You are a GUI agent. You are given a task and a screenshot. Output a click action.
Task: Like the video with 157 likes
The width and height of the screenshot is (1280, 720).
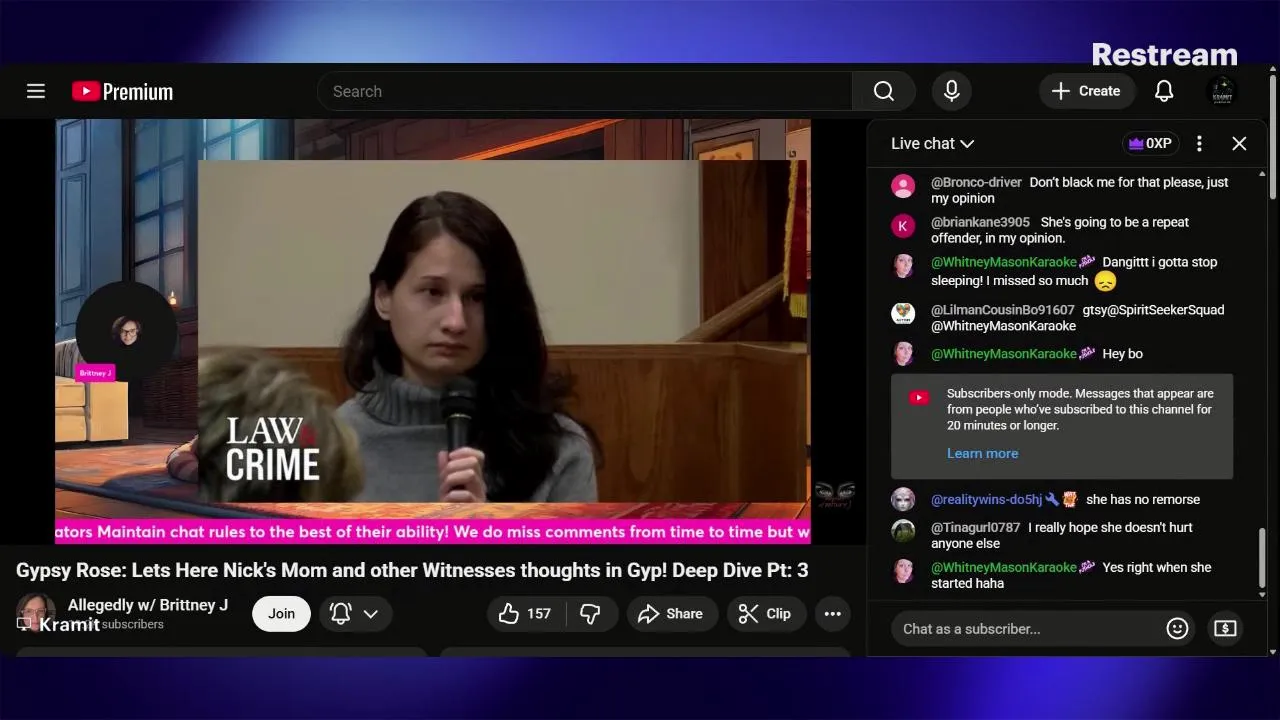(525, 614)
